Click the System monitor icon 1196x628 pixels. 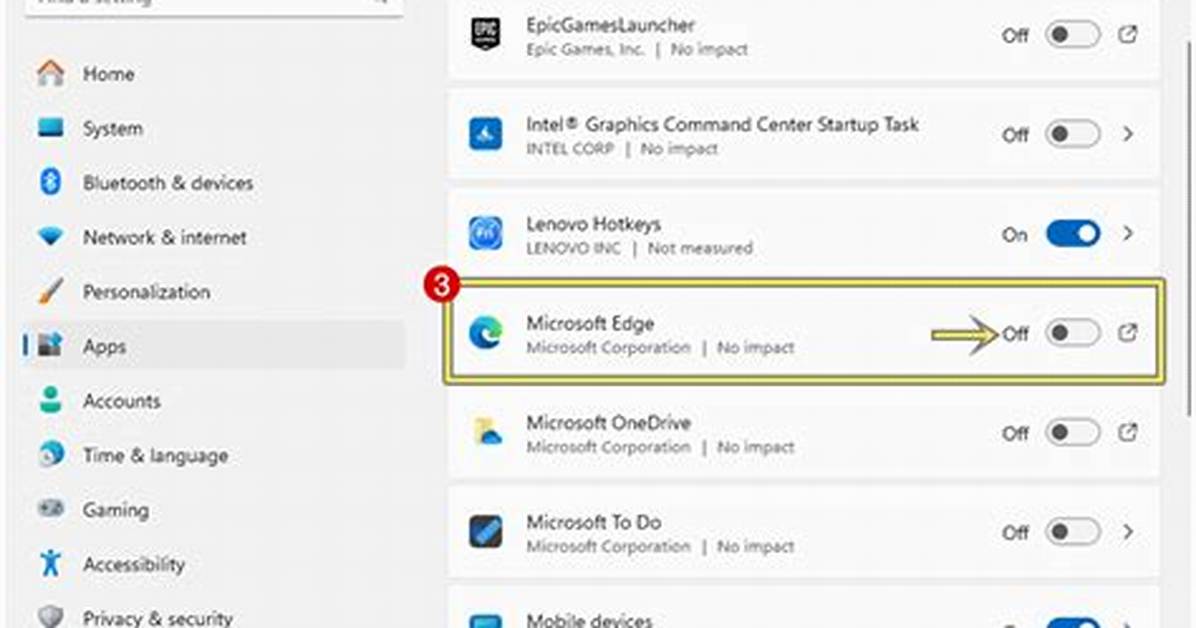[x=50, y=127]
